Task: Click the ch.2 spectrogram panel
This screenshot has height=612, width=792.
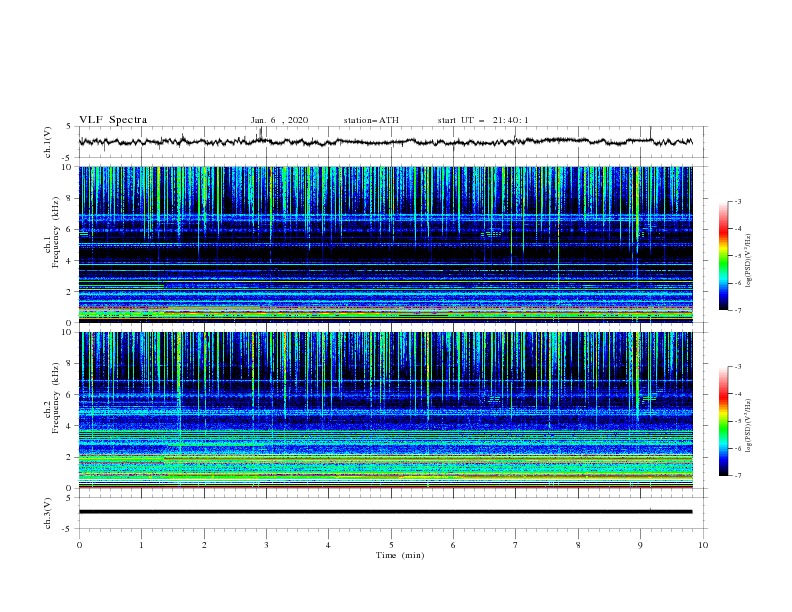Action: (385, 410)
